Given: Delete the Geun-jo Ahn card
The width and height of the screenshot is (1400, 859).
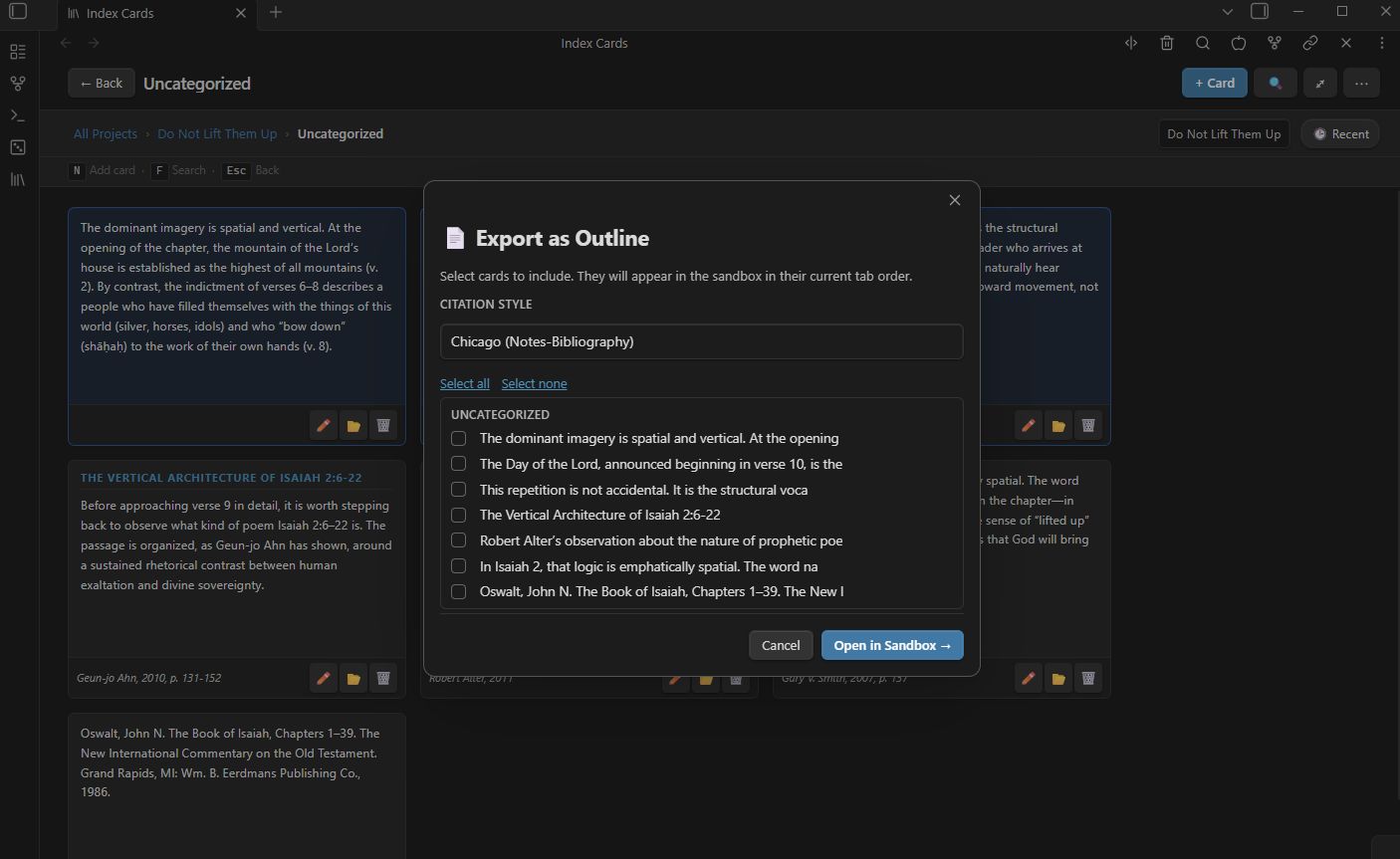Looking at the screenshot, I should 383,679.
